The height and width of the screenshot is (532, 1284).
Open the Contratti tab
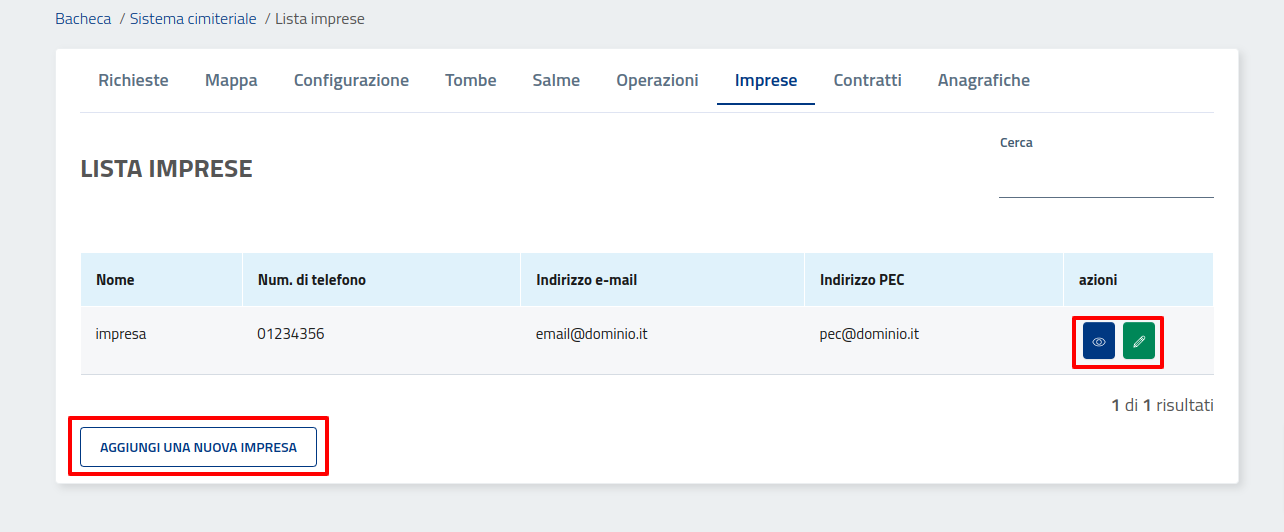(867, 80)
